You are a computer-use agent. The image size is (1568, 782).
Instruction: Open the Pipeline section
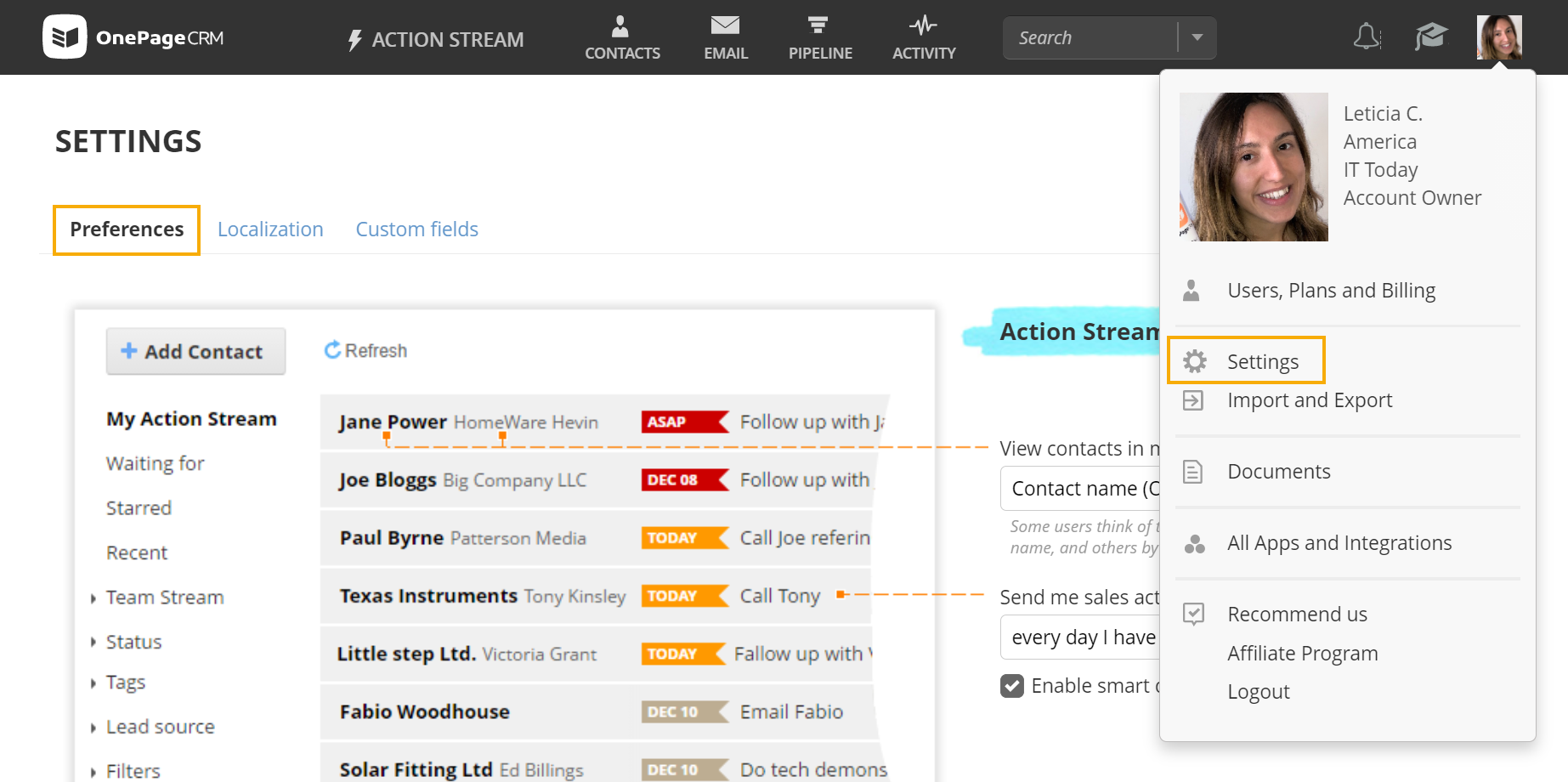pyautogui.click(x=820, y=37)
